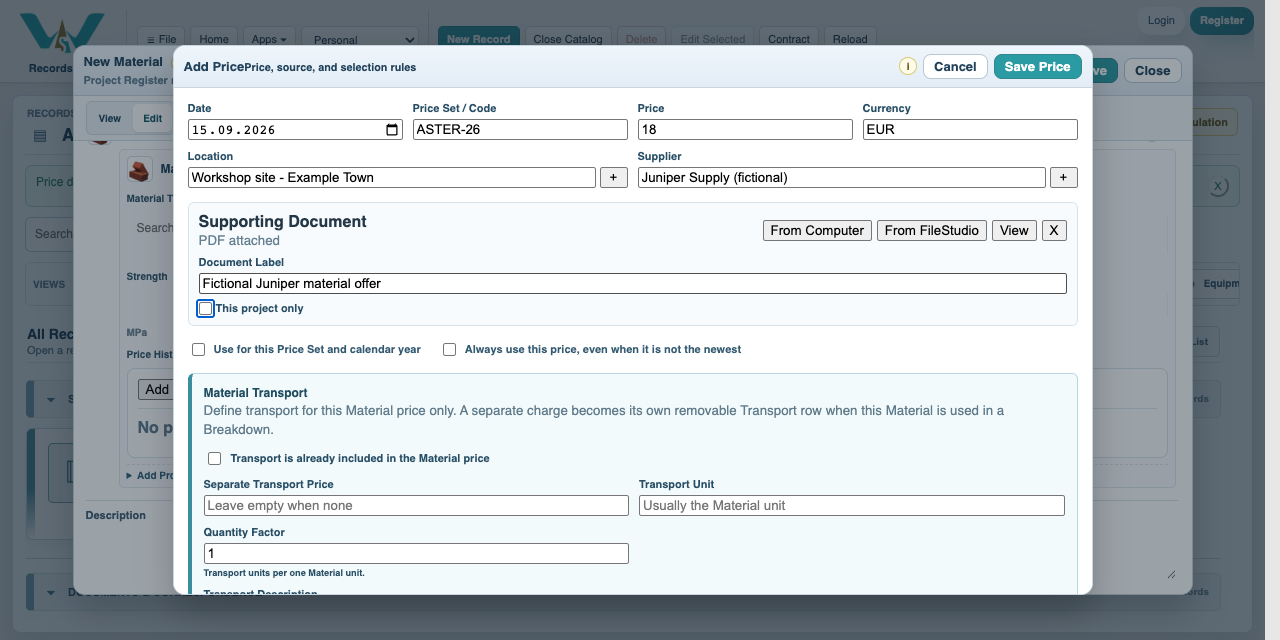Click the Currency field showing EUR
Image resolution: width=1280 pixels, height=640 pixels.
(970, 129)
